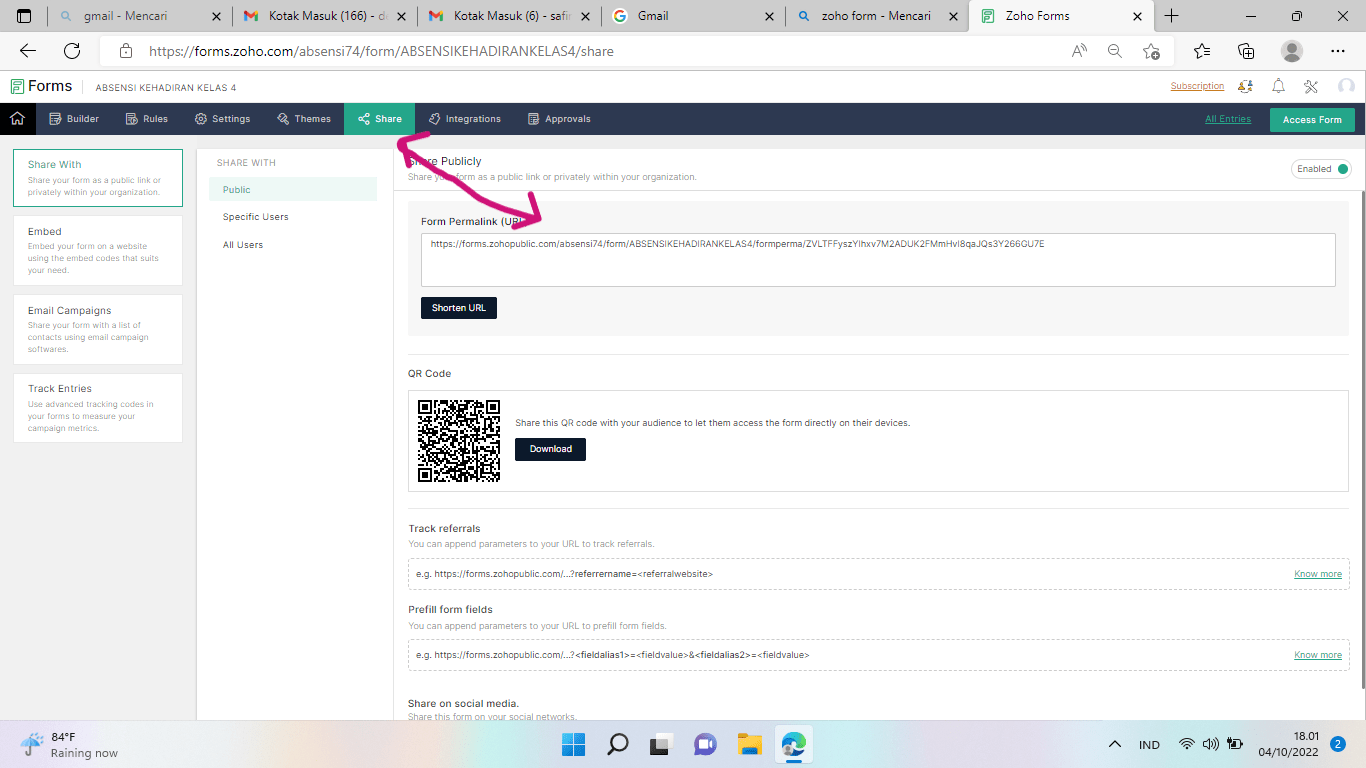Open the Windows Start menu

coord(574,744)
